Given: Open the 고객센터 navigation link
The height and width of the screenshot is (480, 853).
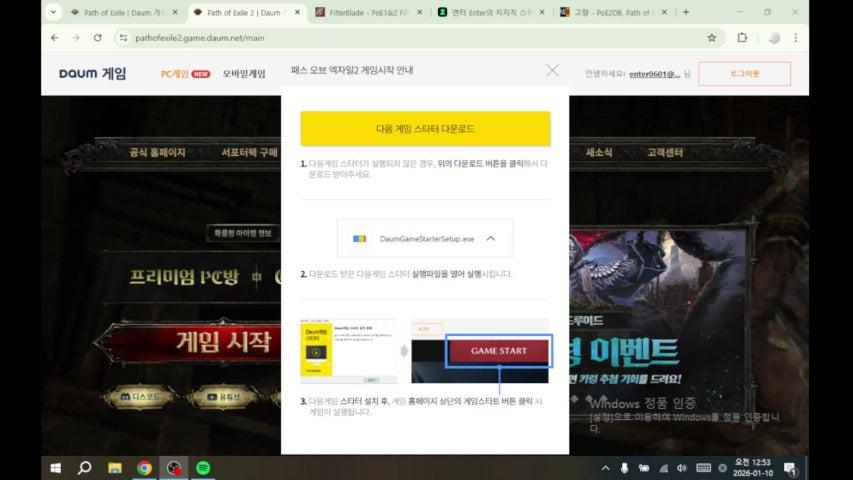Looking at the screenshot, I should pyautogui.click(x=664, y=153).
